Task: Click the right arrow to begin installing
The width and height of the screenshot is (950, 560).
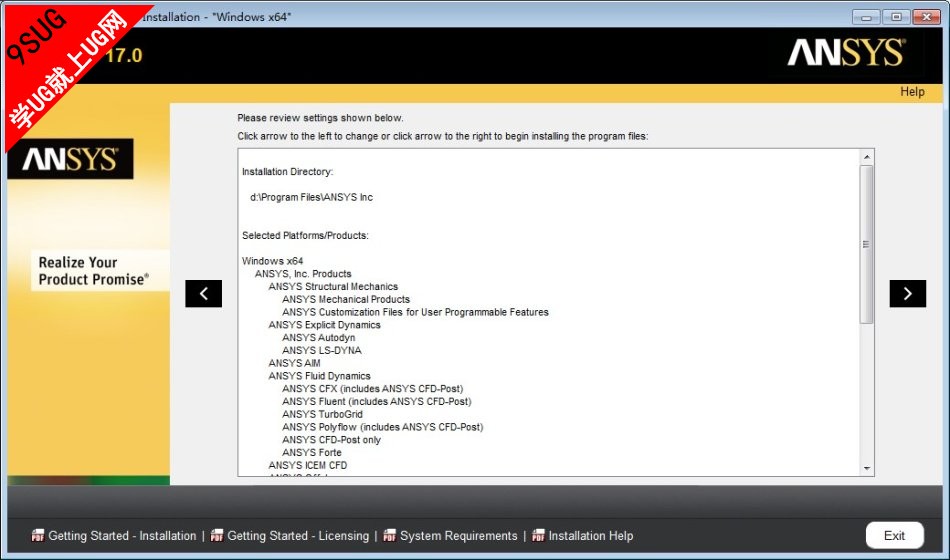Action: (908, 293)
